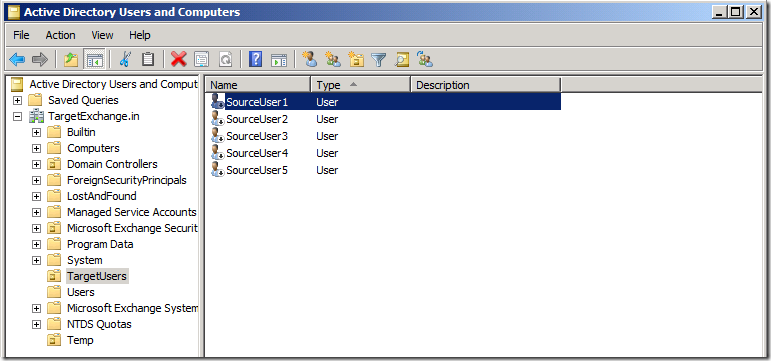Image resolution: width=771 pixels, height=361 pixels.
Task: Sort by the Type column header
Action: [x=361, y=85]
